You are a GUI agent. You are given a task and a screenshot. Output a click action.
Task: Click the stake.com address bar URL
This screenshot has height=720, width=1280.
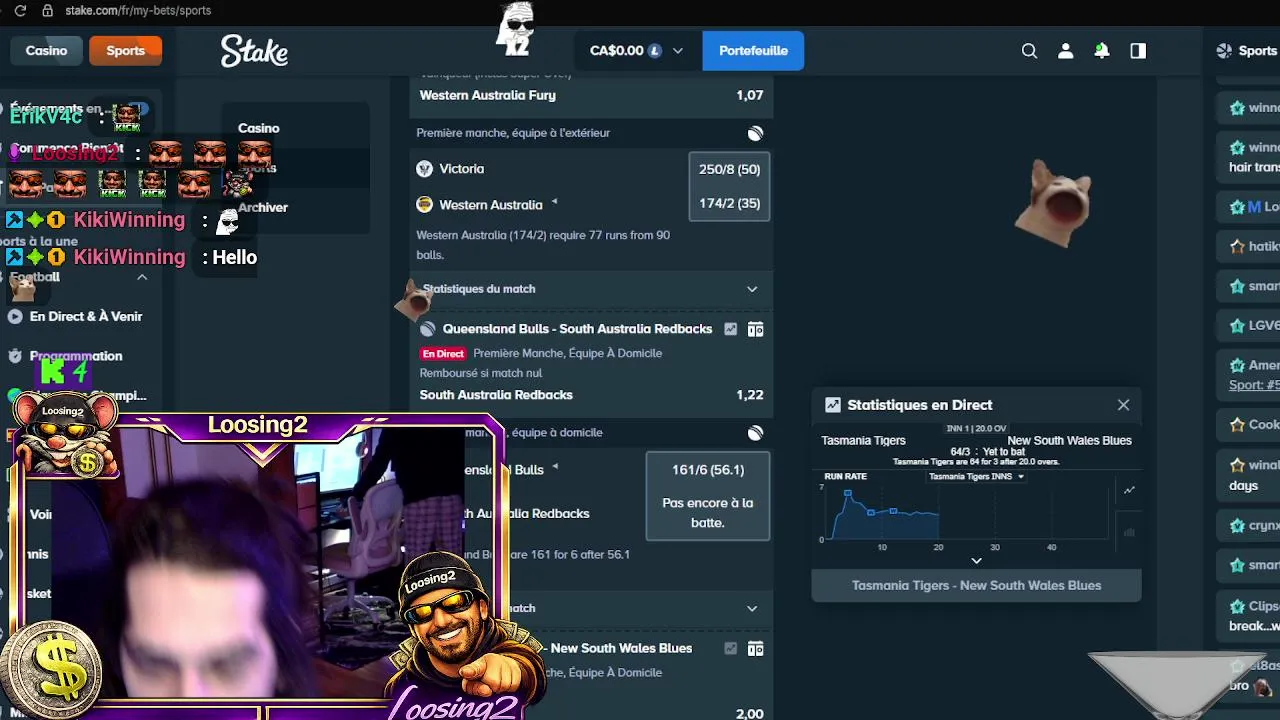[x=138, y=10]
